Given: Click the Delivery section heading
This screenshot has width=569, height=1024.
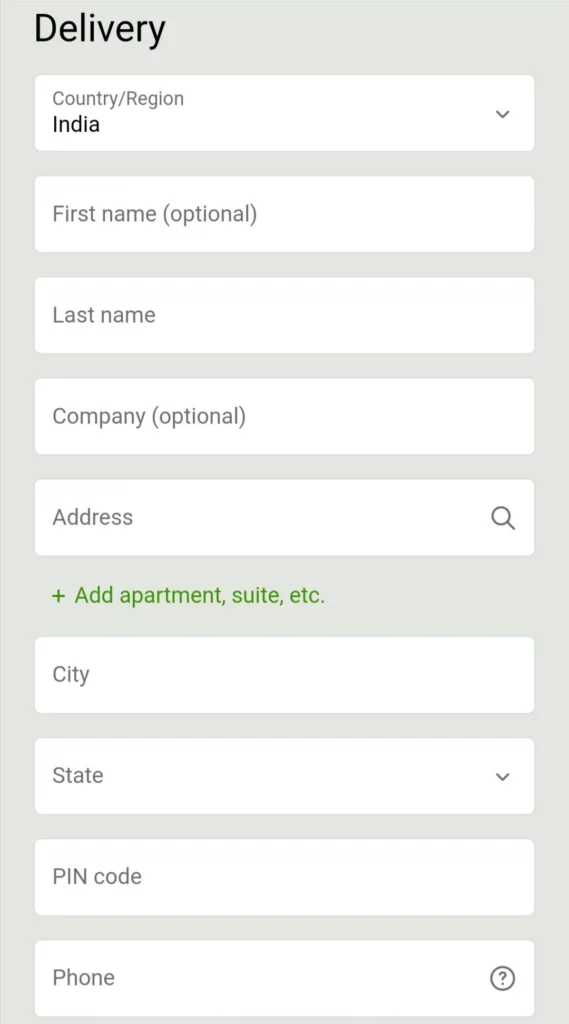Looking at the screenshot, I should tap(100, 29).
